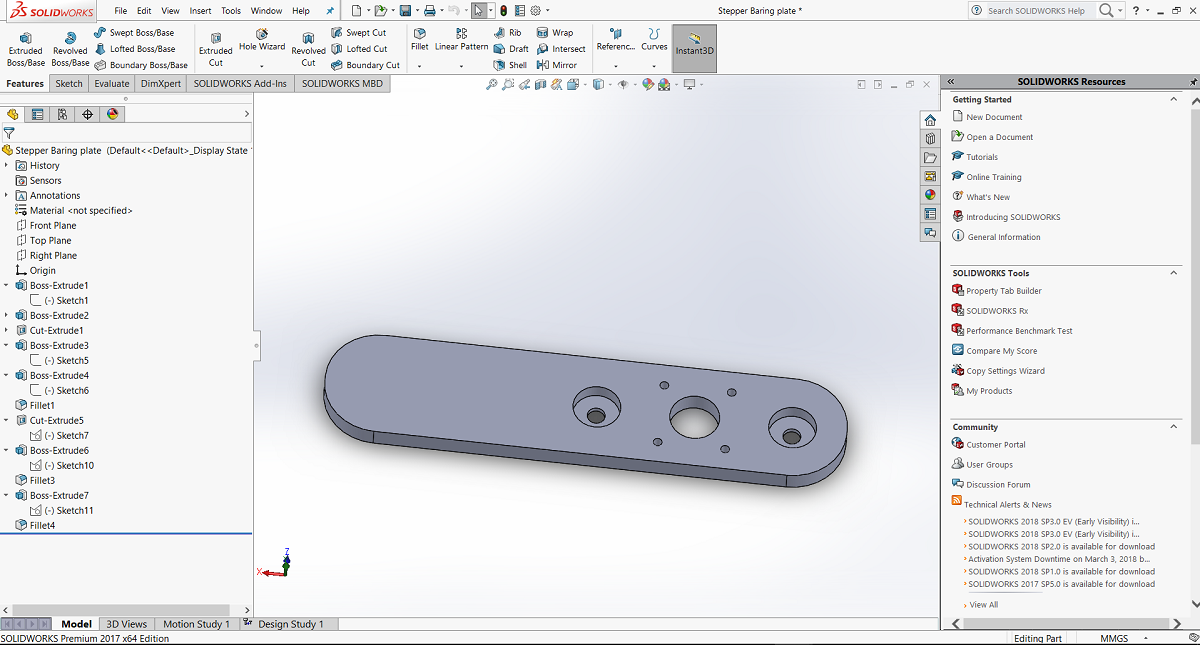The height and width of the screenshot is (645, 1200).
Task: Select Front Plane in feature tree
Action: click(x=53, y=225)
